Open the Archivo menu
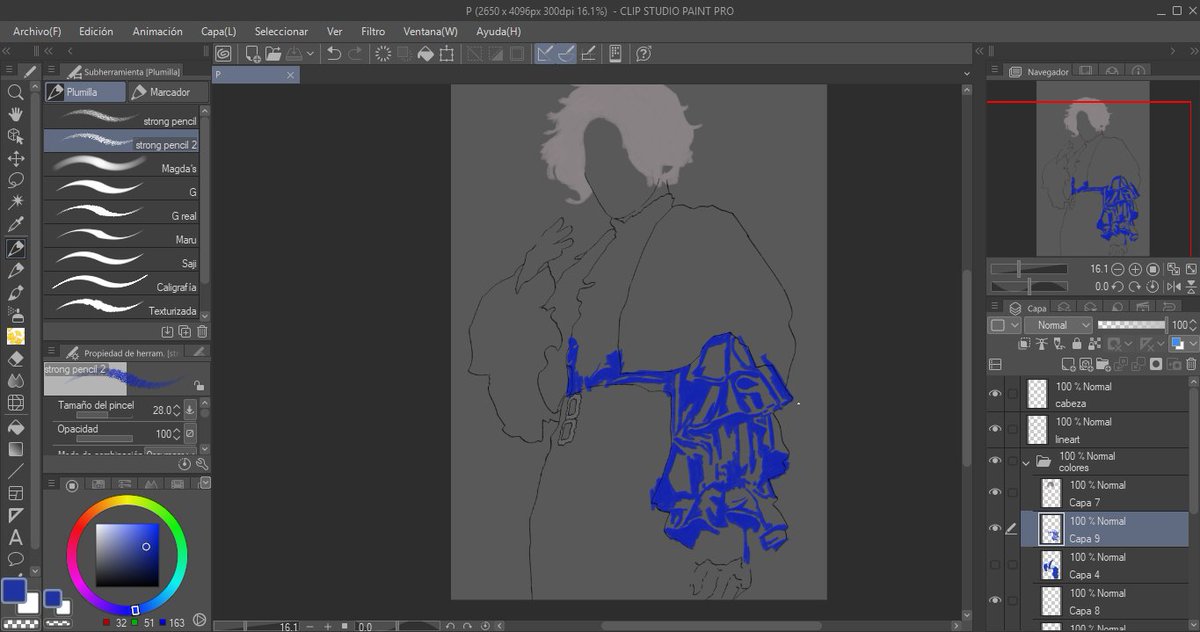Screen dimensions: 1200x632 pos(37,31)
